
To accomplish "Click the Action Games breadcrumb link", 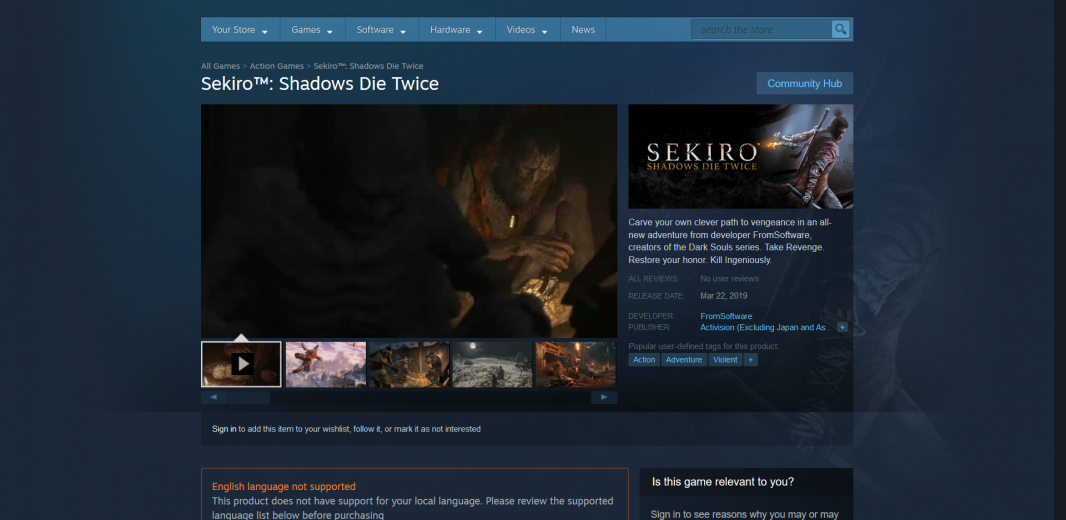I will (x=277, y=66).
